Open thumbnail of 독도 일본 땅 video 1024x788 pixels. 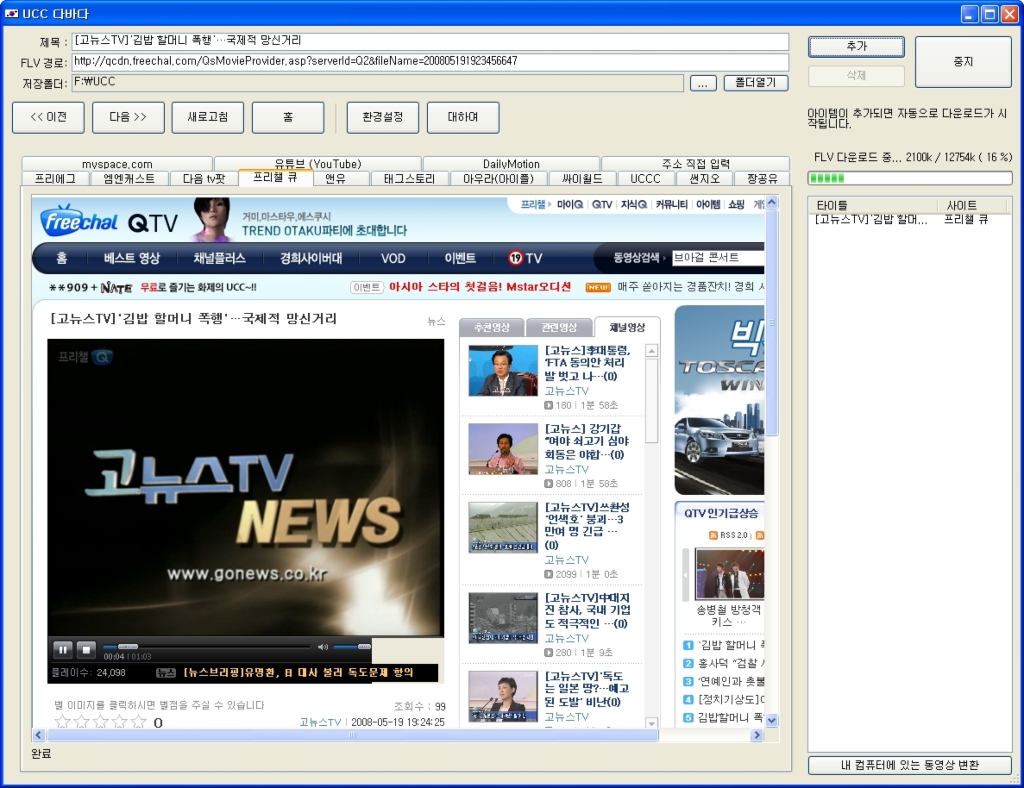tap(503, 697)
